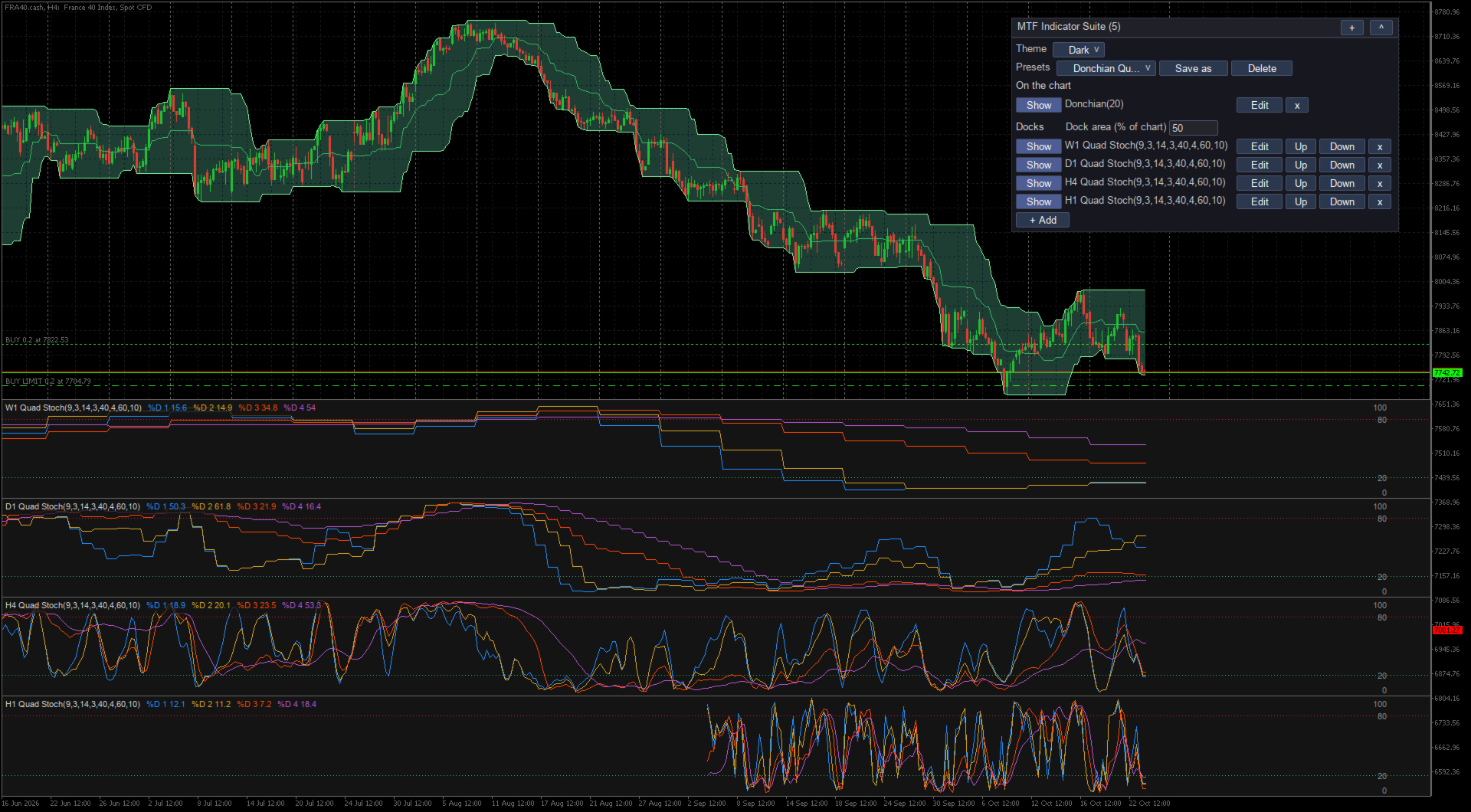Click the Dock area percent input field
This screenshot has height=812, width=1471.
(1193, 128)
